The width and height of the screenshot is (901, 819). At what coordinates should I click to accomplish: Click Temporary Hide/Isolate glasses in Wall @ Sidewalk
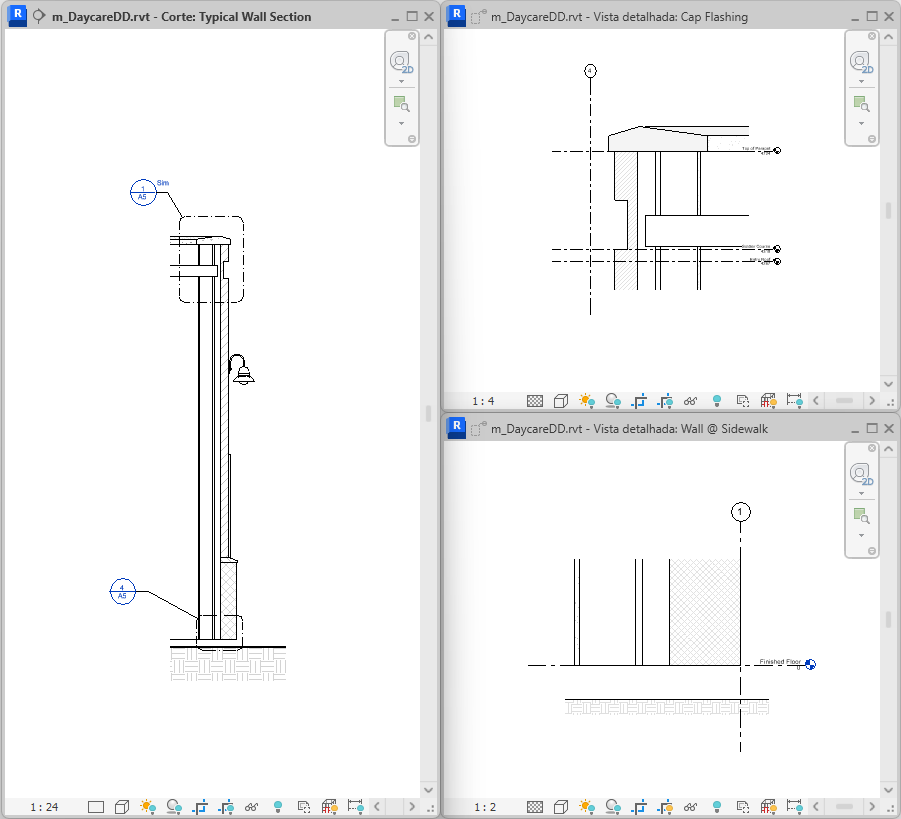point(691,807)
